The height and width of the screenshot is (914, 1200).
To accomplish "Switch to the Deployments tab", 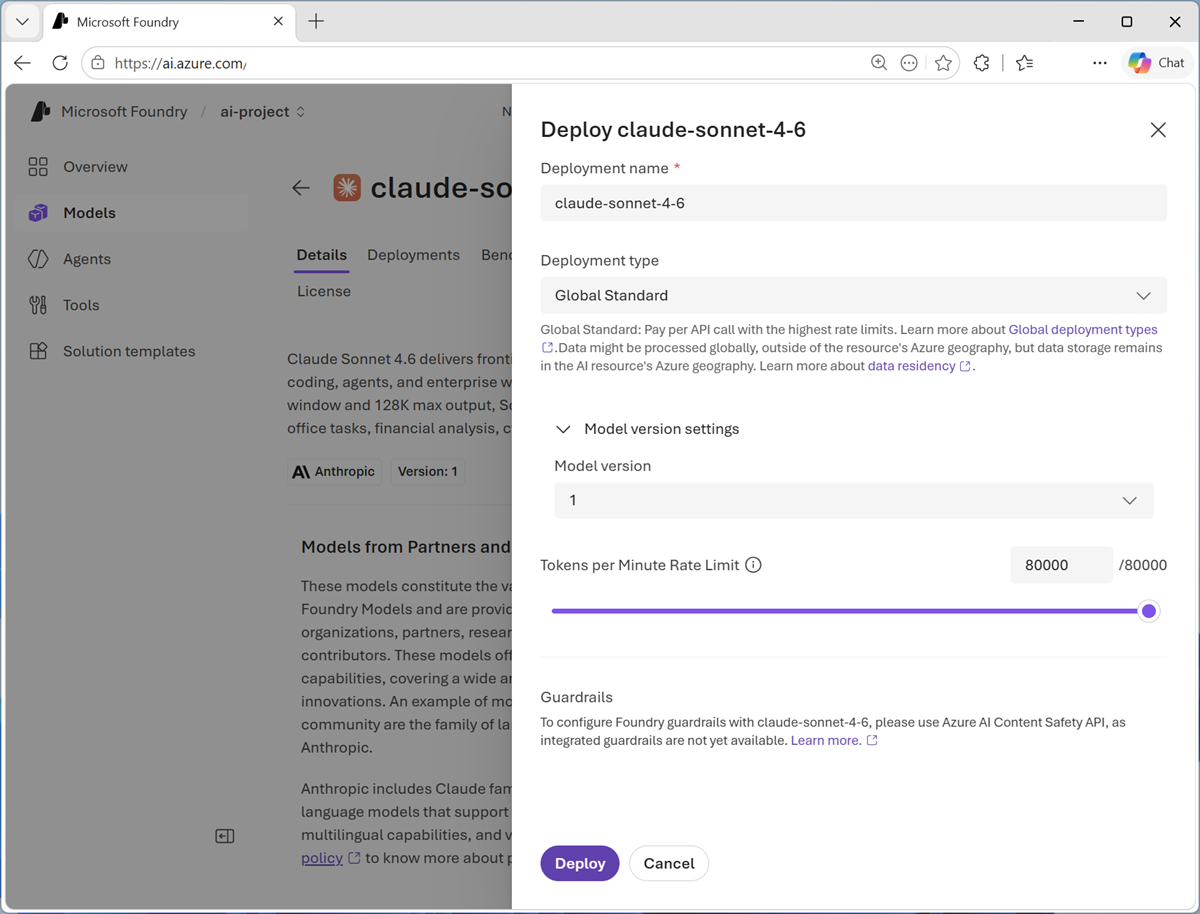I will pyautogui.click(x=413, y=255).
